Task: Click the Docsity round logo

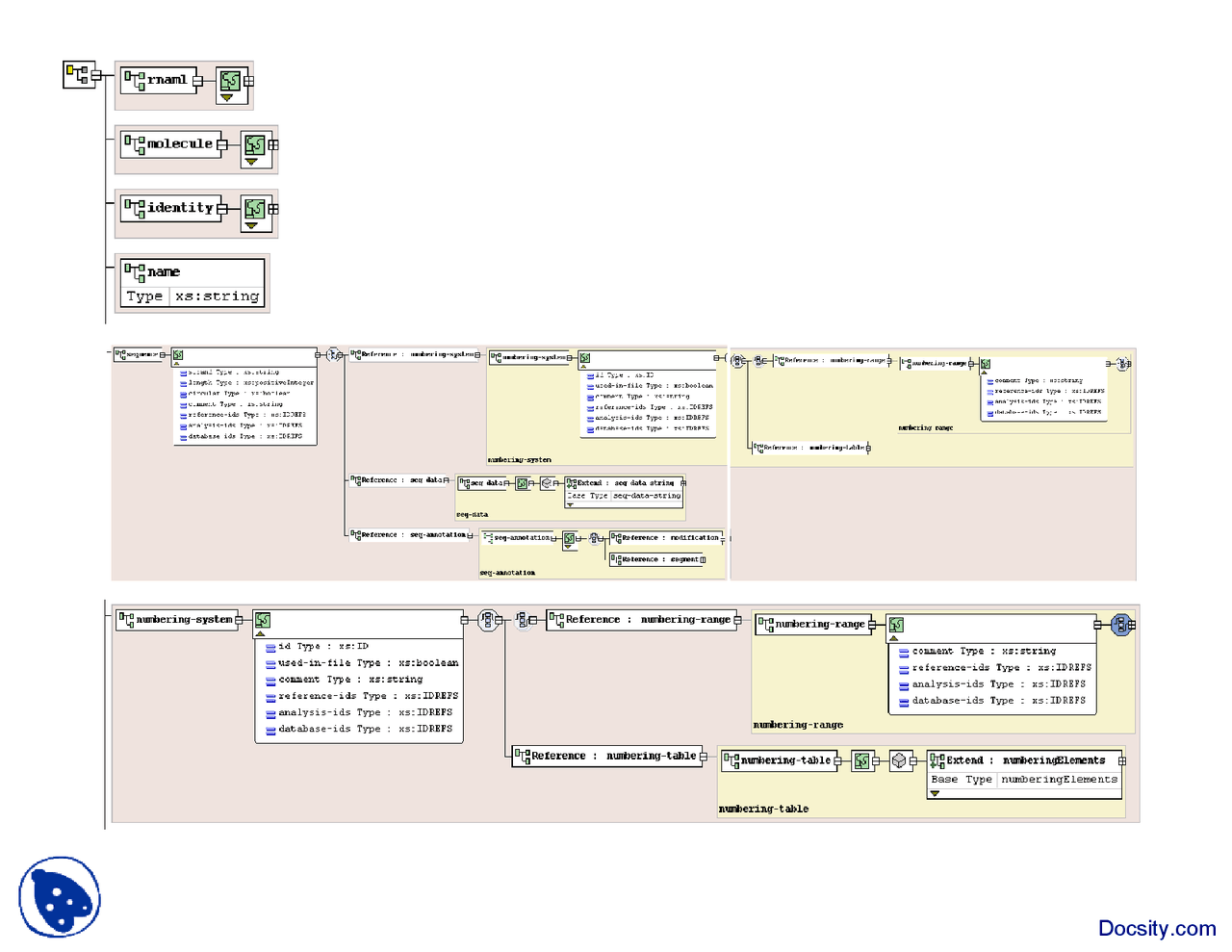Action: coord(60,897)
